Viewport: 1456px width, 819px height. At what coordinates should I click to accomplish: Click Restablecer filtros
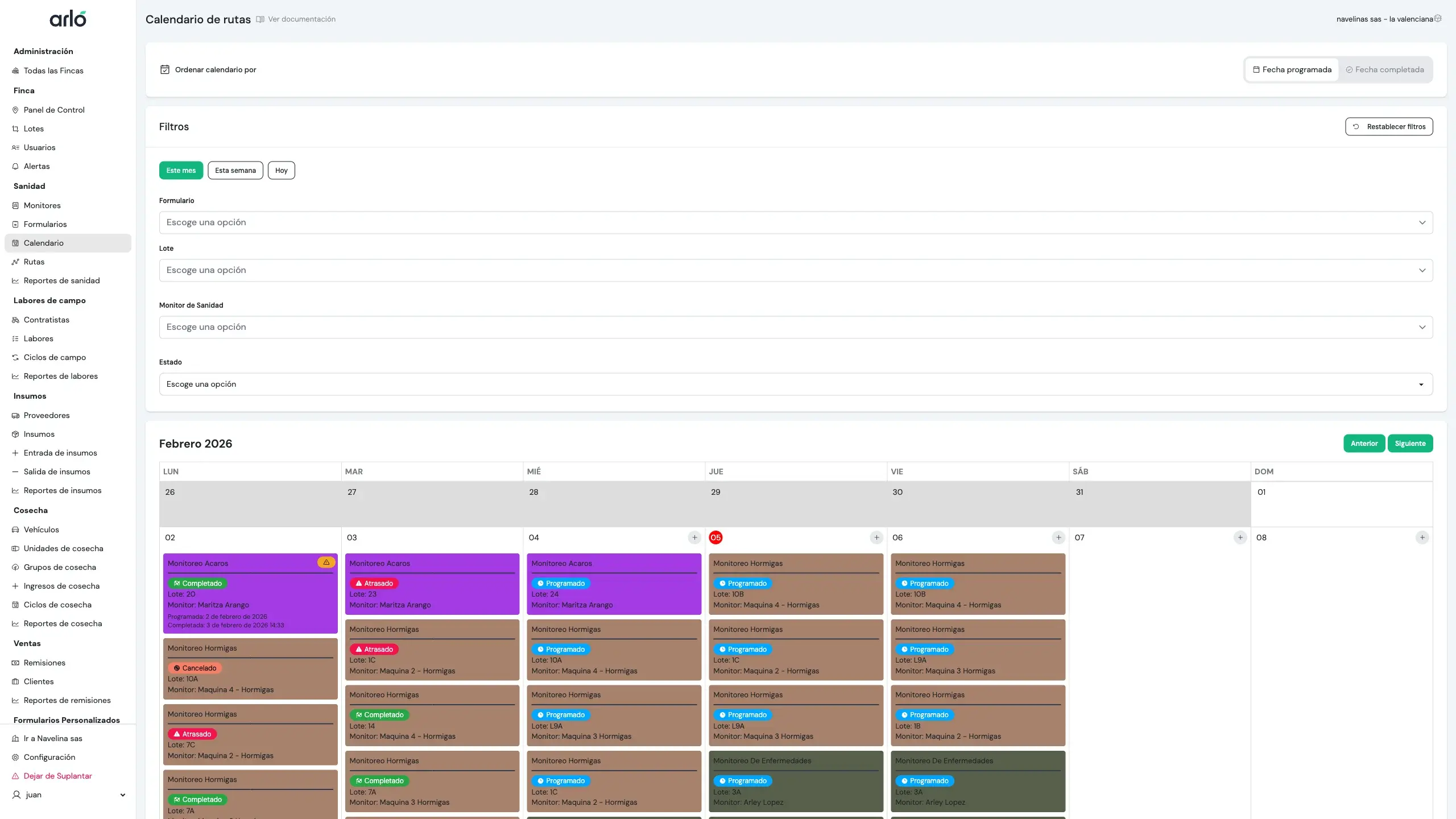pos(1388,126)
